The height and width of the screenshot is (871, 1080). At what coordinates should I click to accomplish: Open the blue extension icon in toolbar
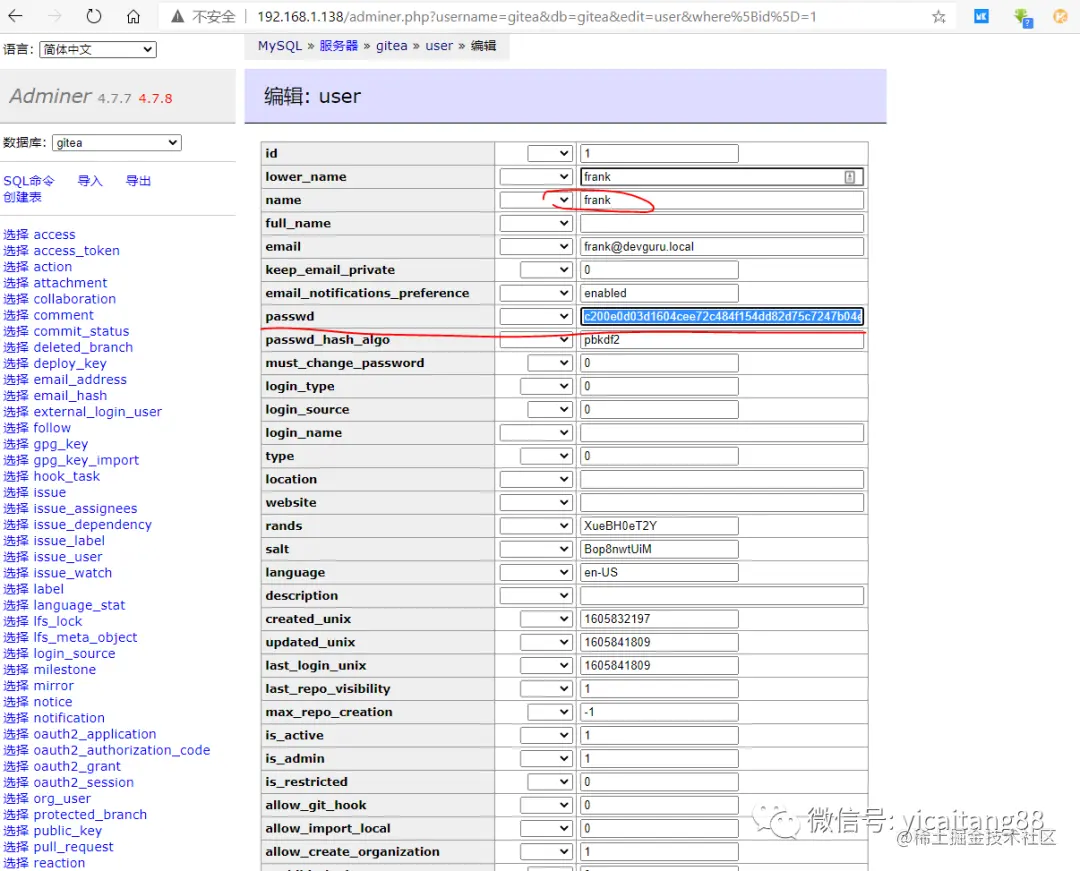tap(982, 16)
